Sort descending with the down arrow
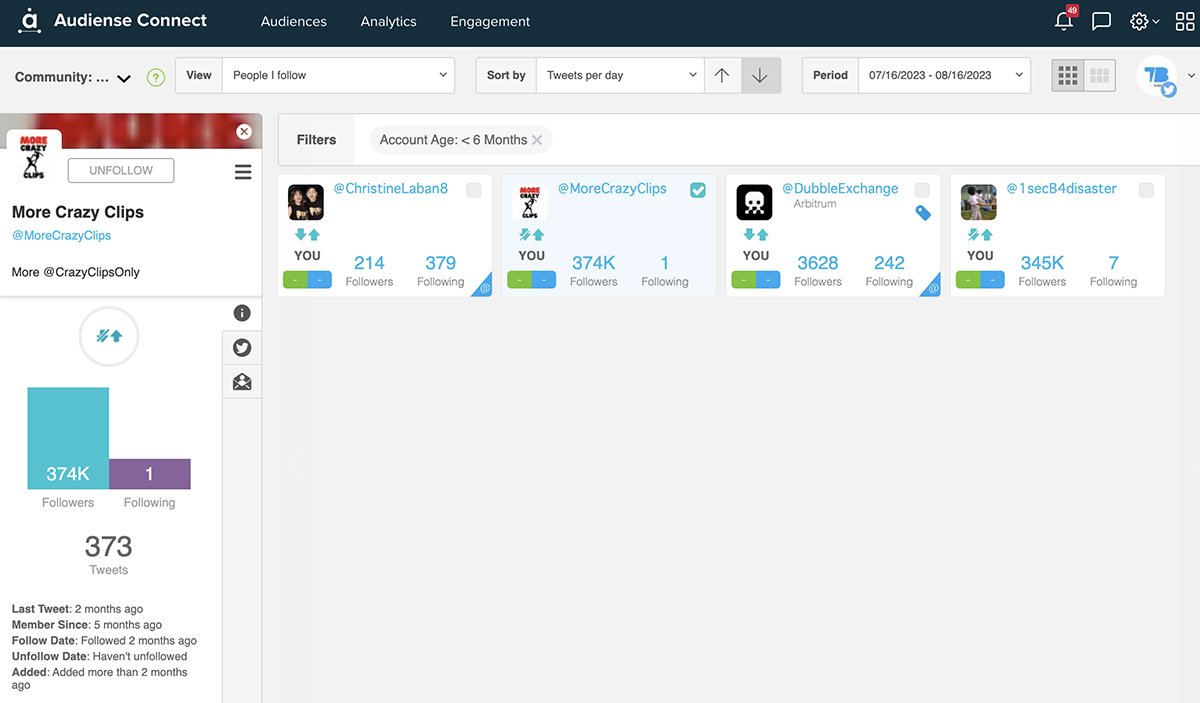This screenshot has height=703, width=1200. [x=760, y=75]
